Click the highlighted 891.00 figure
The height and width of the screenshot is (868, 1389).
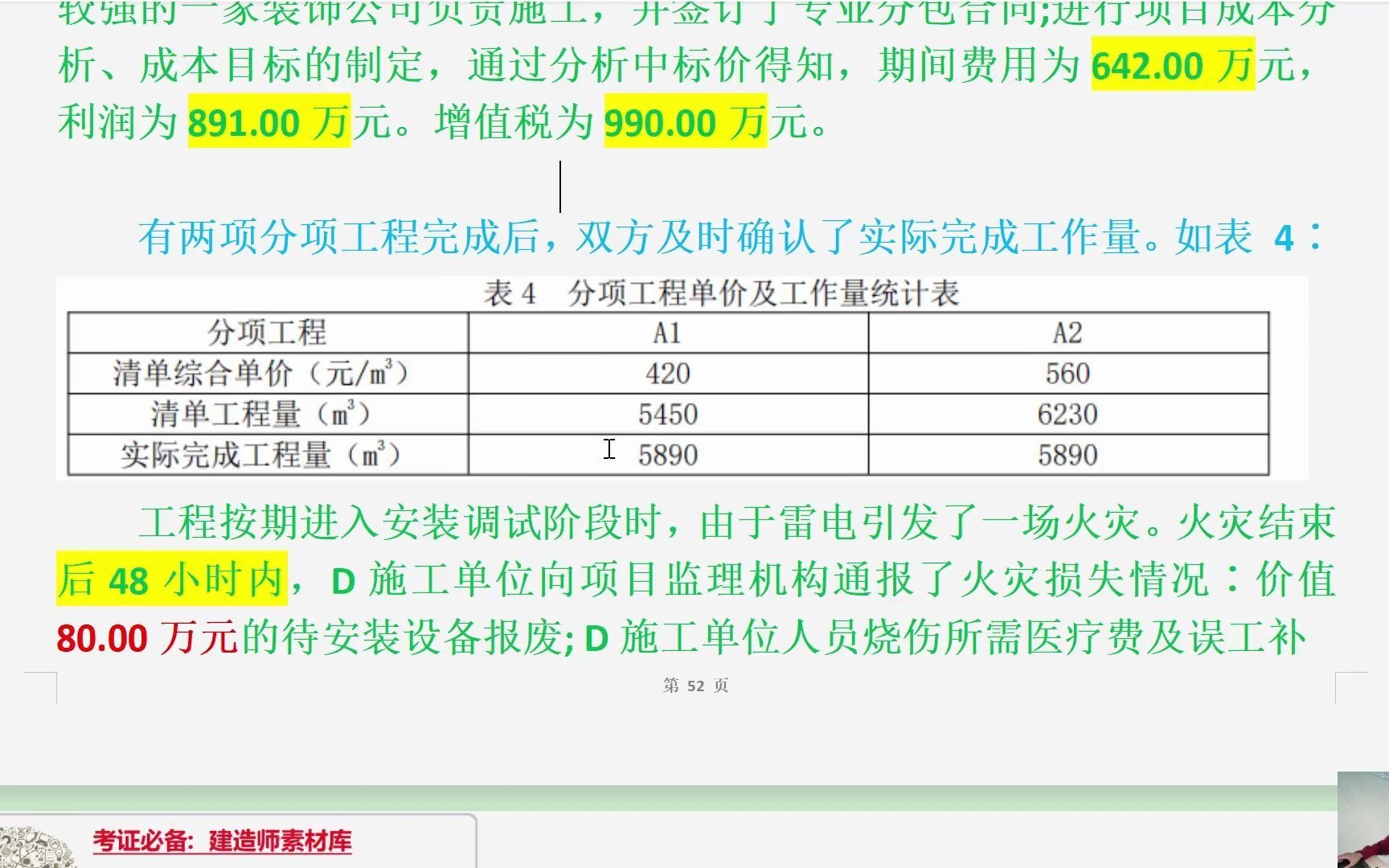[241, 122]
